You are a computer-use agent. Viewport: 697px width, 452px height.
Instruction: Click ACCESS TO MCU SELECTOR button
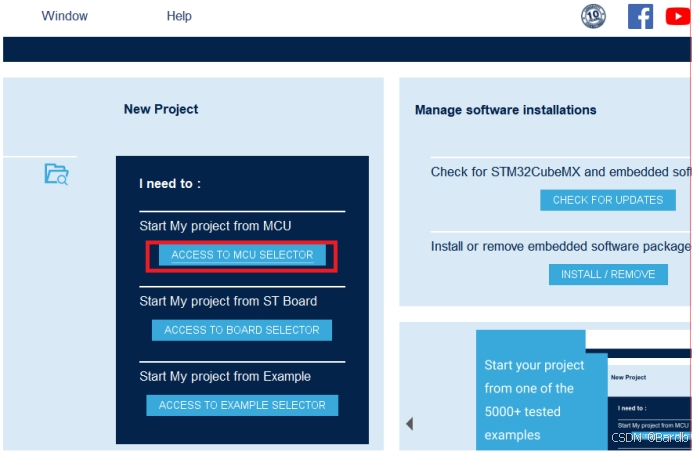coord(242,255)
